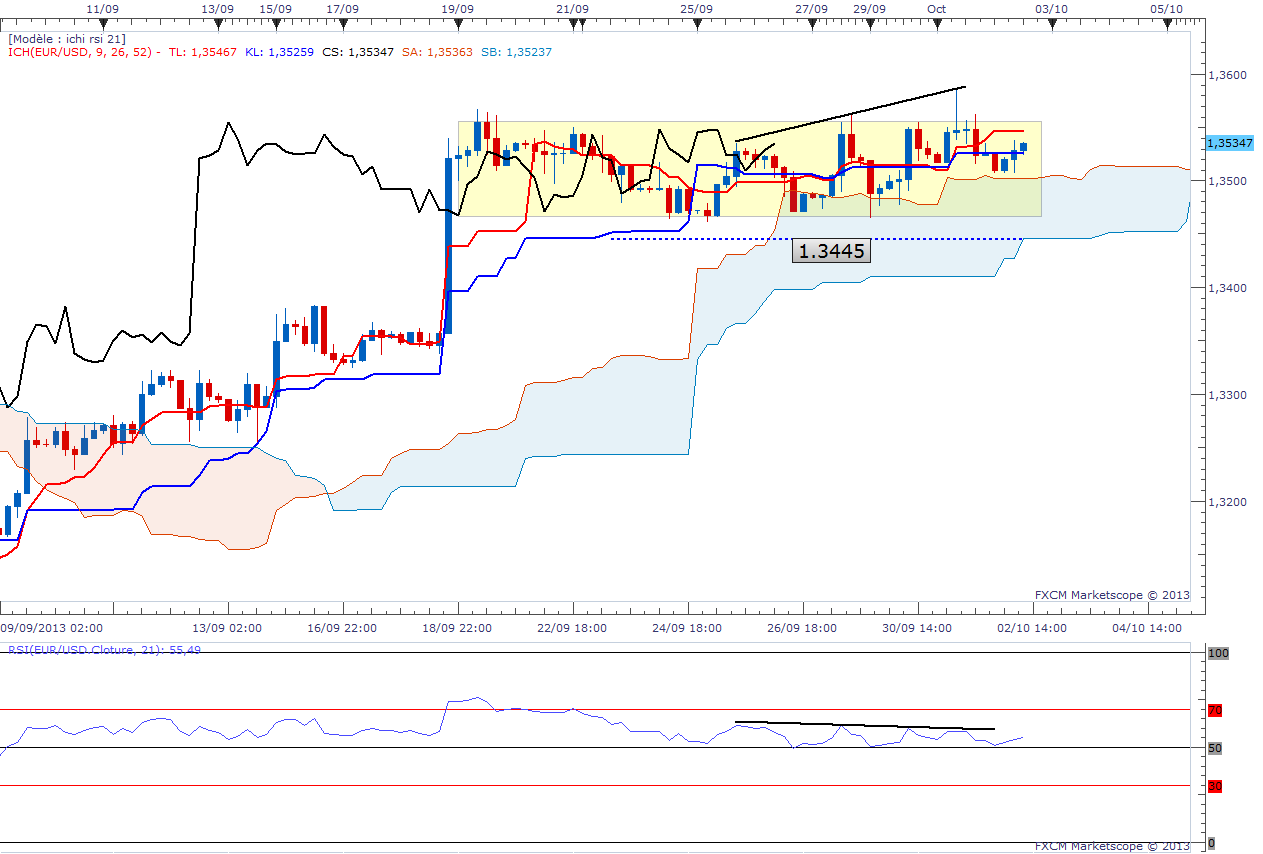This screenshot has width=1263, height=854.
Task: Click the RSI 30 level tag
Action: 1216,786
